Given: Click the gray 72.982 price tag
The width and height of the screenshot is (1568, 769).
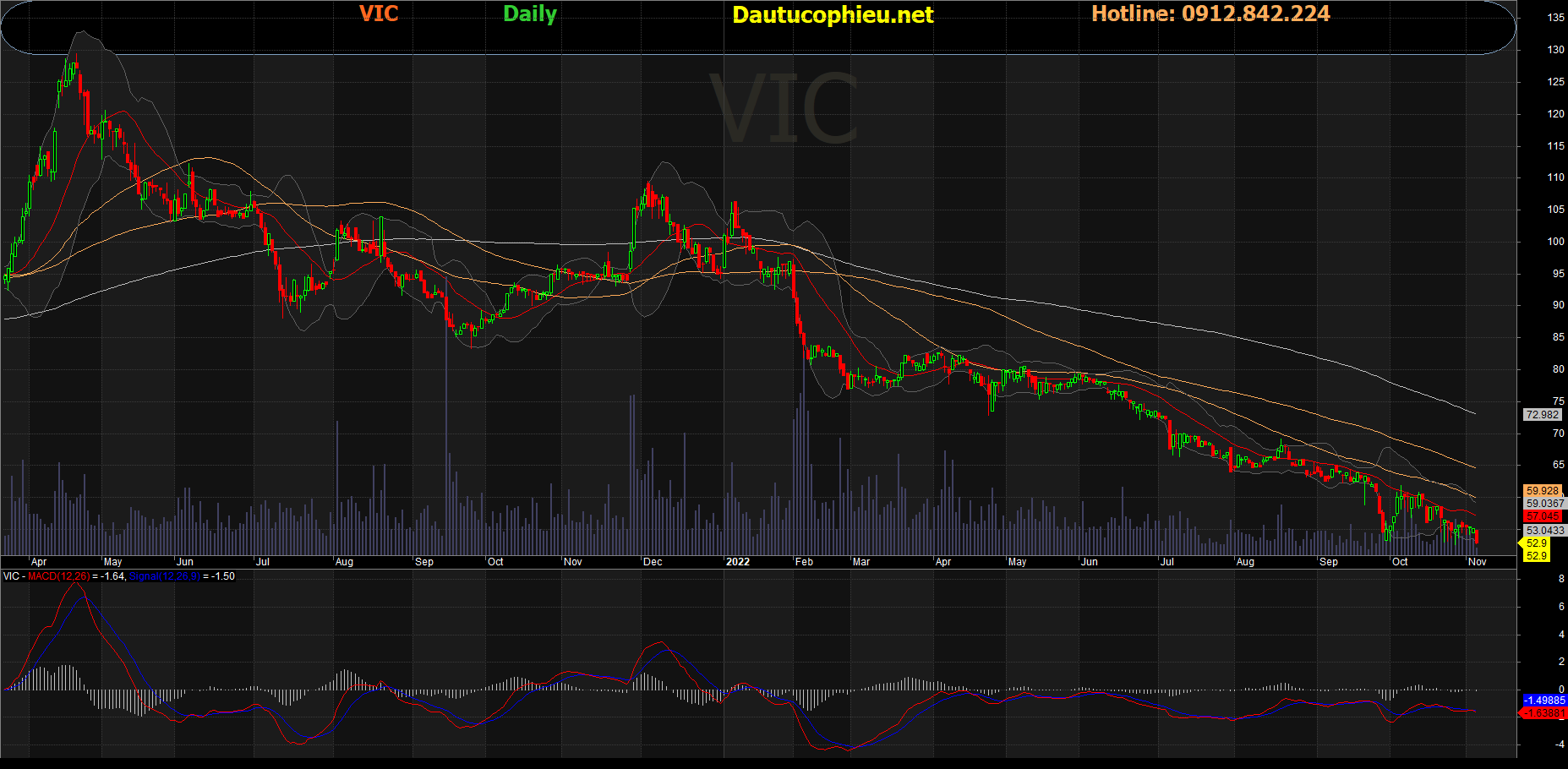Looking at the screenshot, I should [x=1542, y=415].
